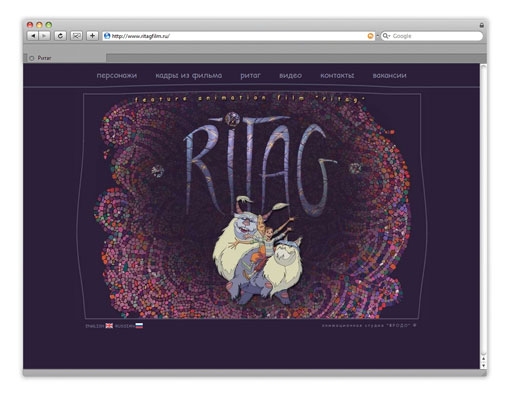Click the globe site icon in URL field

pyautogui.click(x=107, y=36)
